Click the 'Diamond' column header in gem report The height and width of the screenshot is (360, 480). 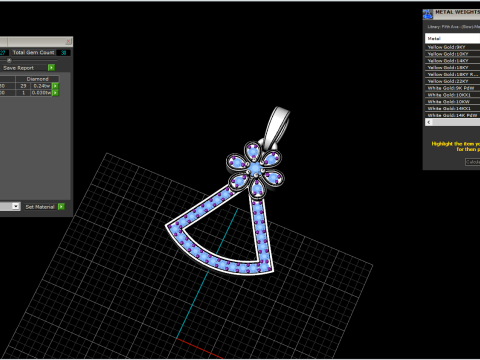37,79
